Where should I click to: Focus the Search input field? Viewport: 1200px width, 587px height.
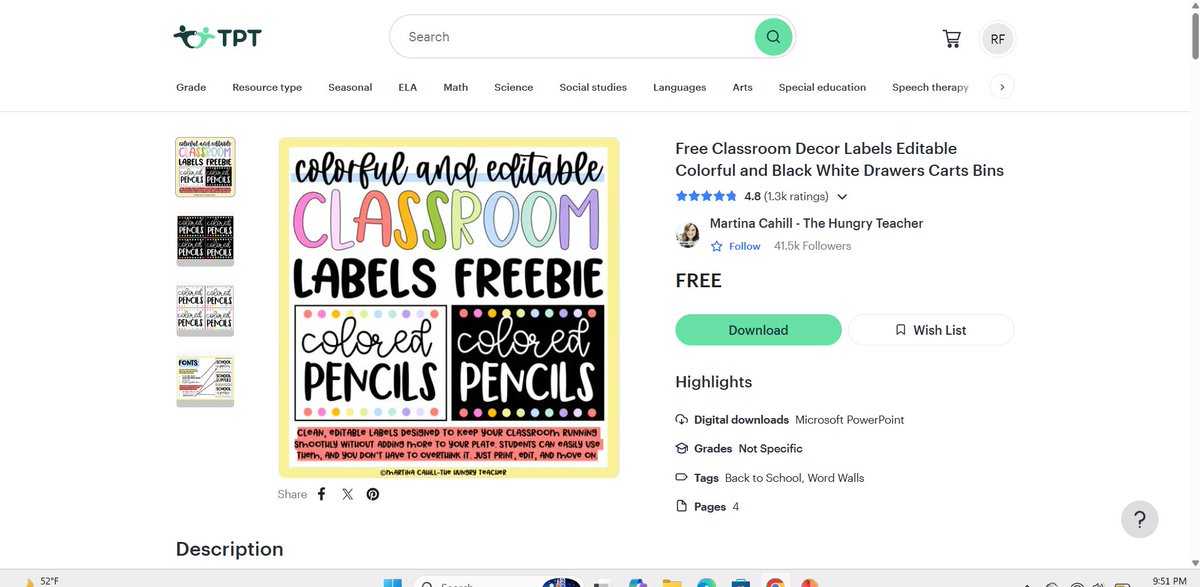pyautogui.click(x=575, y=37)
